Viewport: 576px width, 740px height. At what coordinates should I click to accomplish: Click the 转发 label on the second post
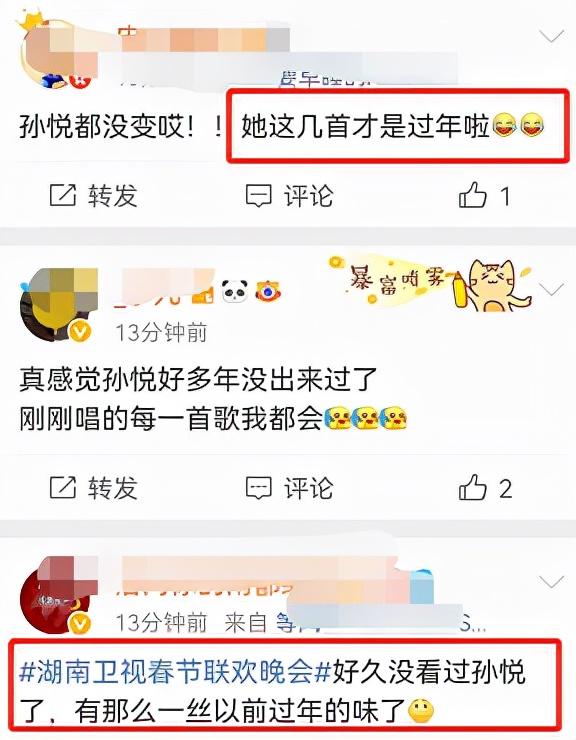click(113, 488)
